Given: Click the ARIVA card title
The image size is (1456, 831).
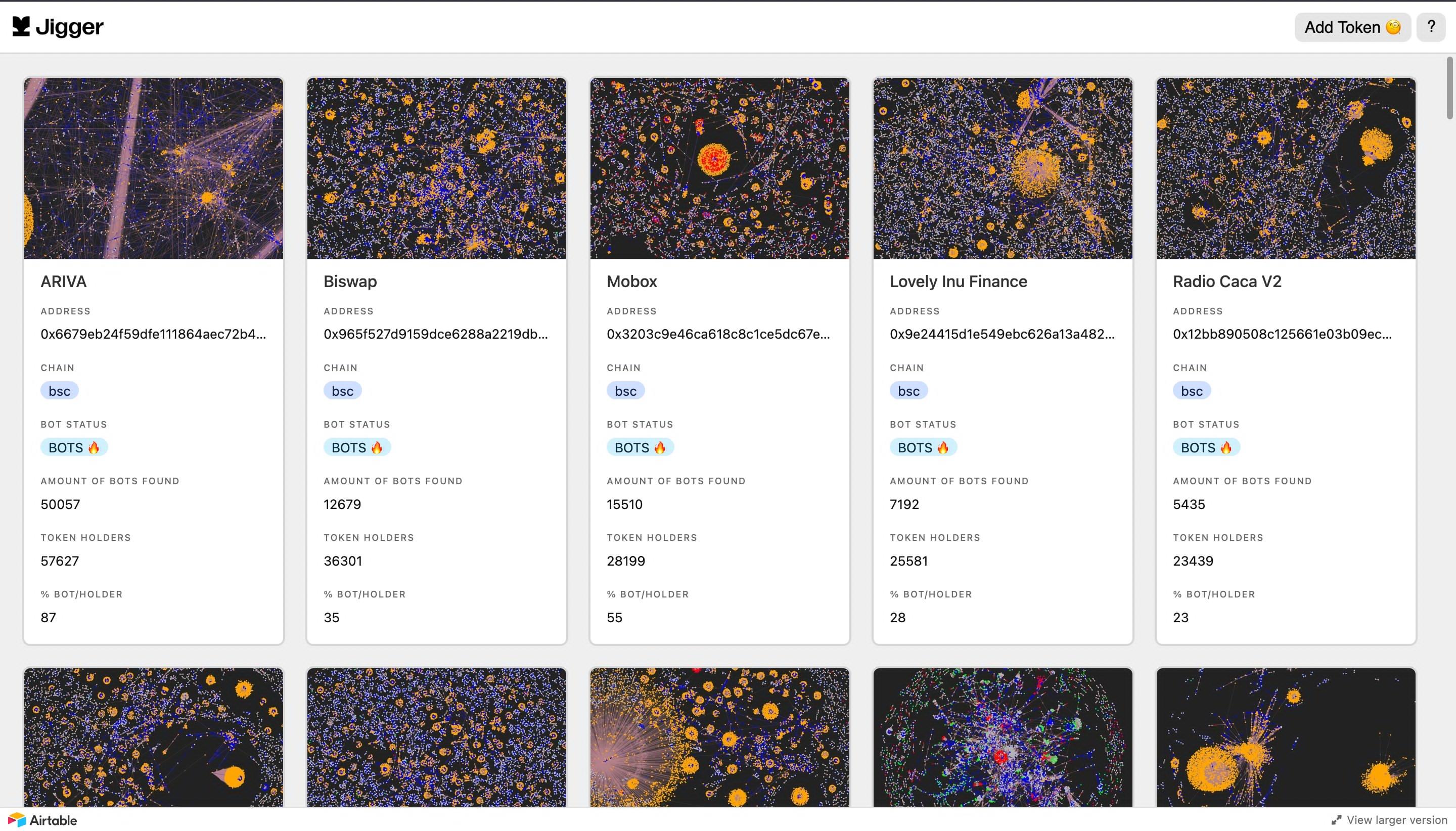Looking at the screenshot, I should coord(63,282).
